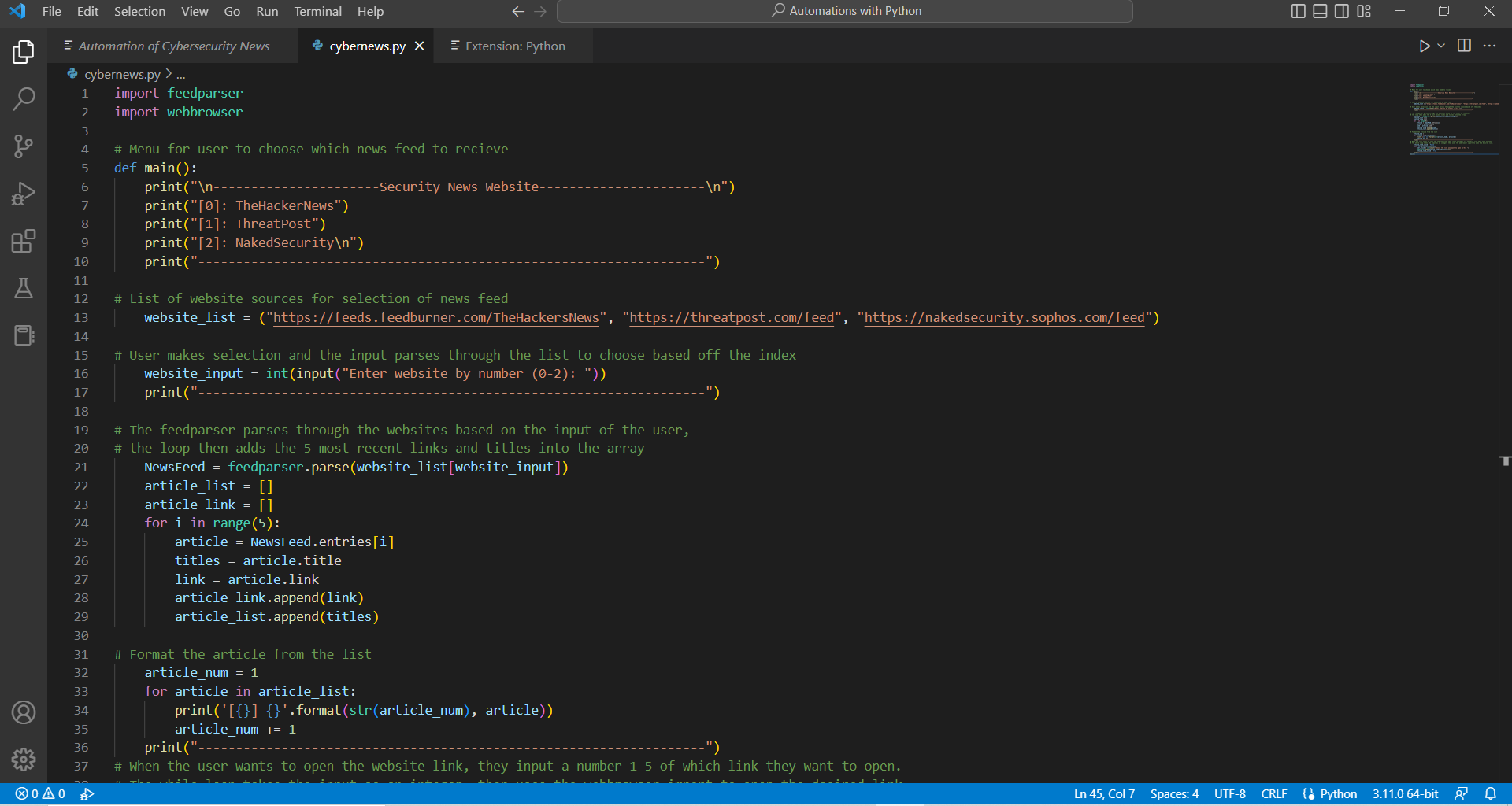Open the Edit menu
1512x806 pixels.
coord(87,11)
